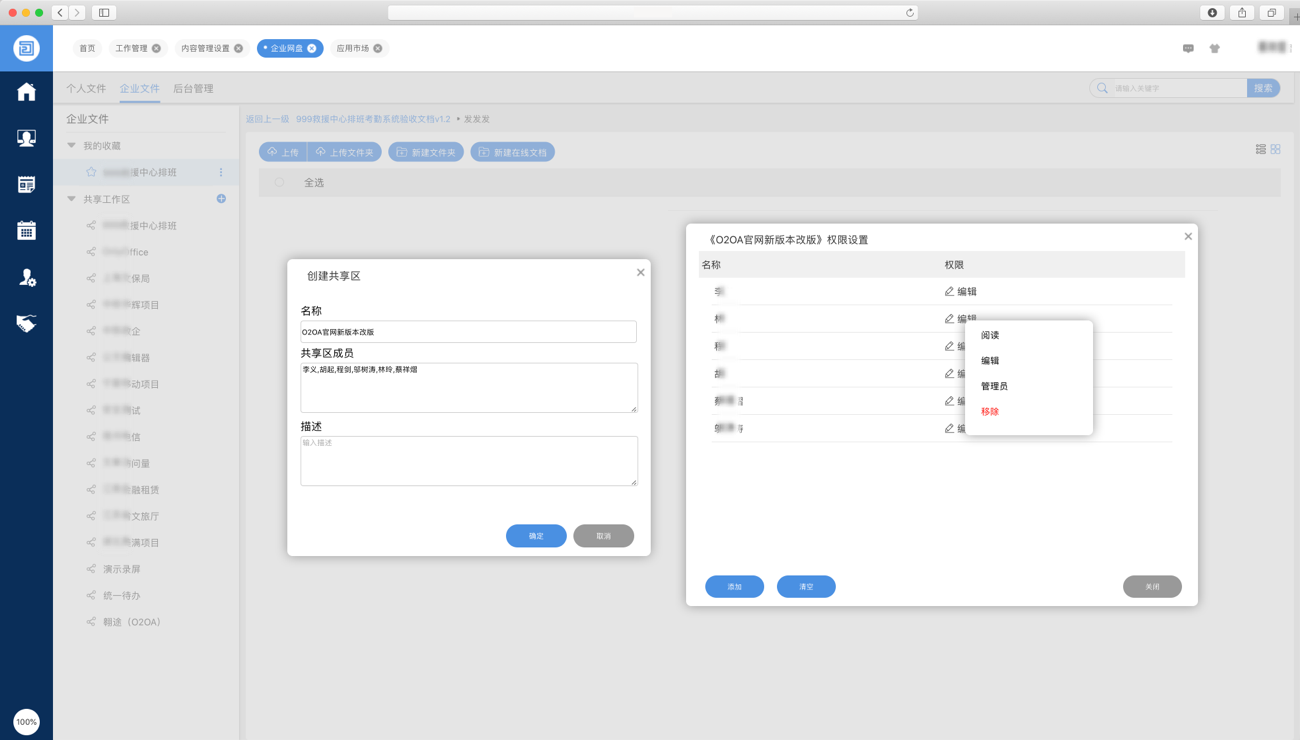Screen dimensions: 1300x740
Task: Click the 100% zoom indicator
Action: pyautogui.click(x=26, y=721)
